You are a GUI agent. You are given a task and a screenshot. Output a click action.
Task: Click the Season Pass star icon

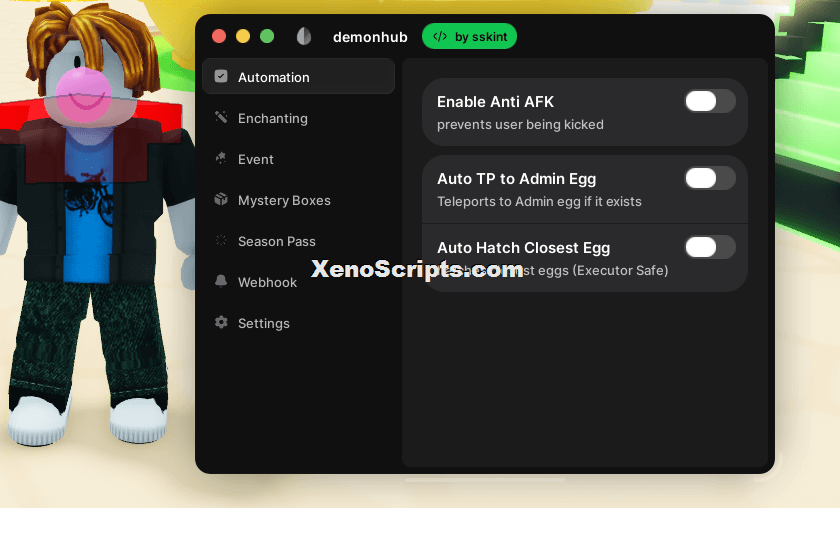221,240
